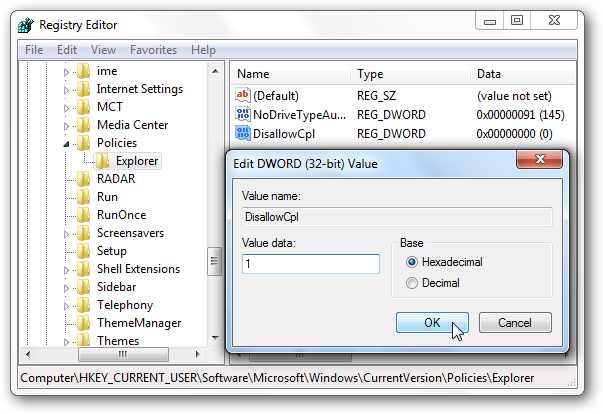Select the Explorer key label in tree
This screenshot has width=603, height=414.
point(137,161)
